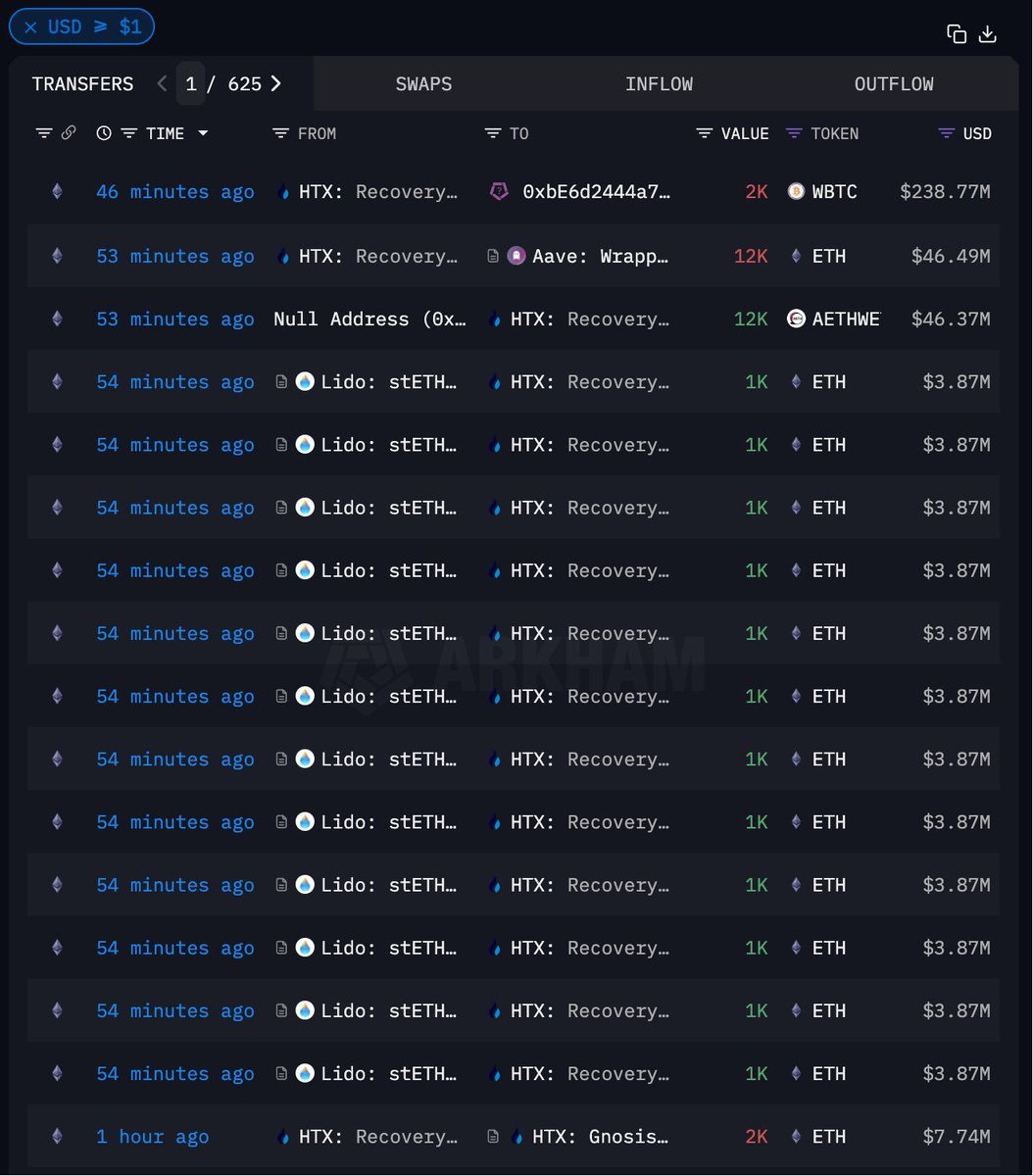1033x1176 pixels.
Task: Click the link chain icon in header
Action: pyautogui.click(x=69, y=133)
